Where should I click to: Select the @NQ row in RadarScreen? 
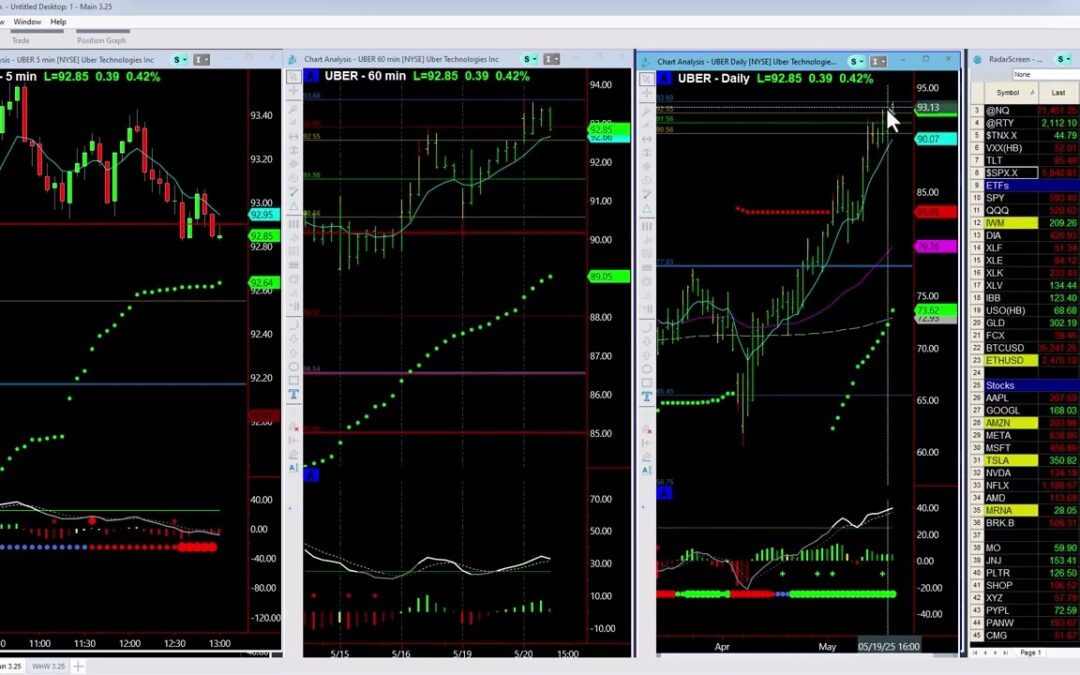(x=1025, y=110)
